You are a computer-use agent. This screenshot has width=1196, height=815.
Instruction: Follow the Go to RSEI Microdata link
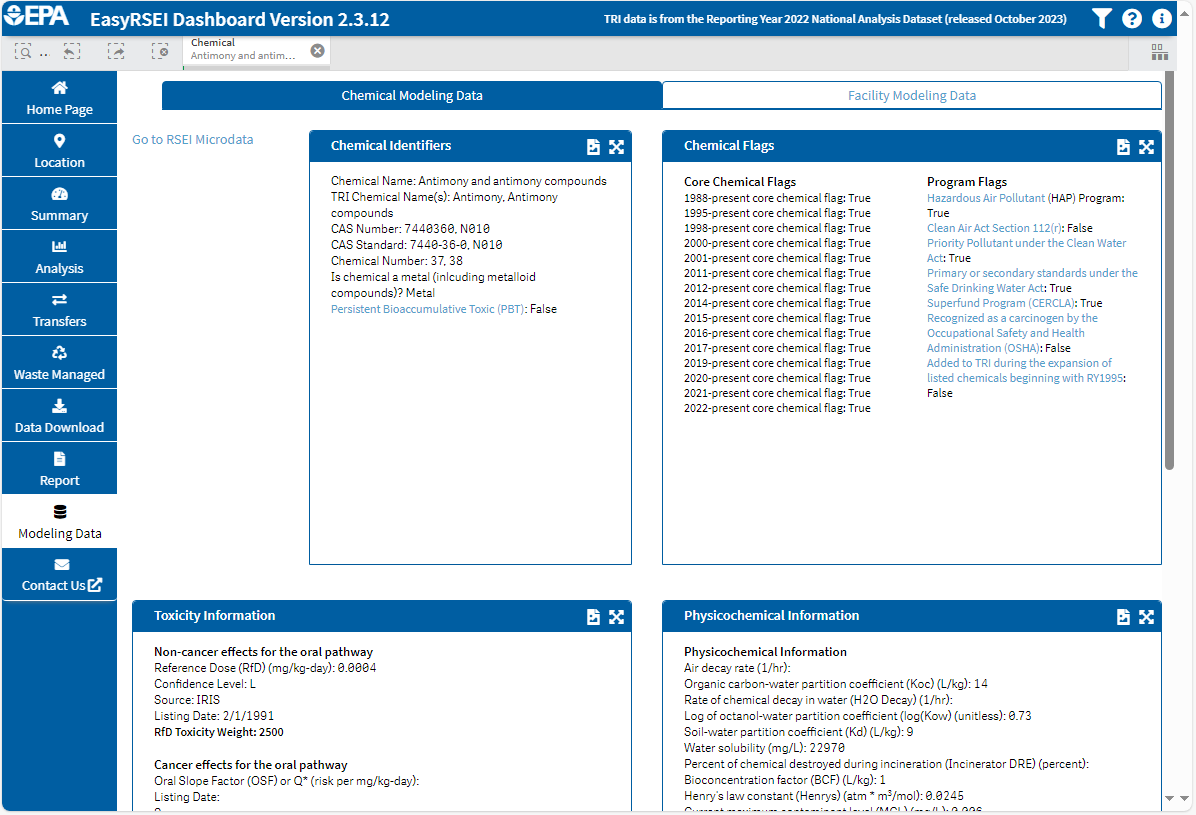[192, 139]
